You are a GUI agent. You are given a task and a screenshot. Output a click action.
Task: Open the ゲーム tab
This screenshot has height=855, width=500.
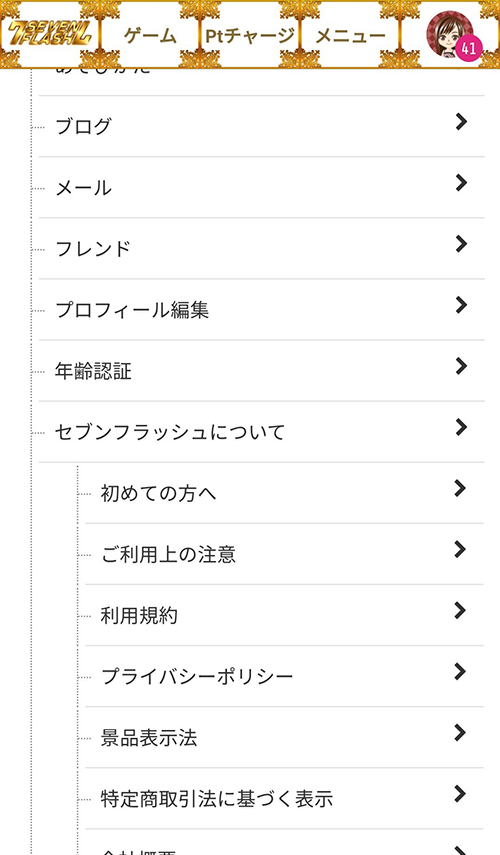pos(150,35)
